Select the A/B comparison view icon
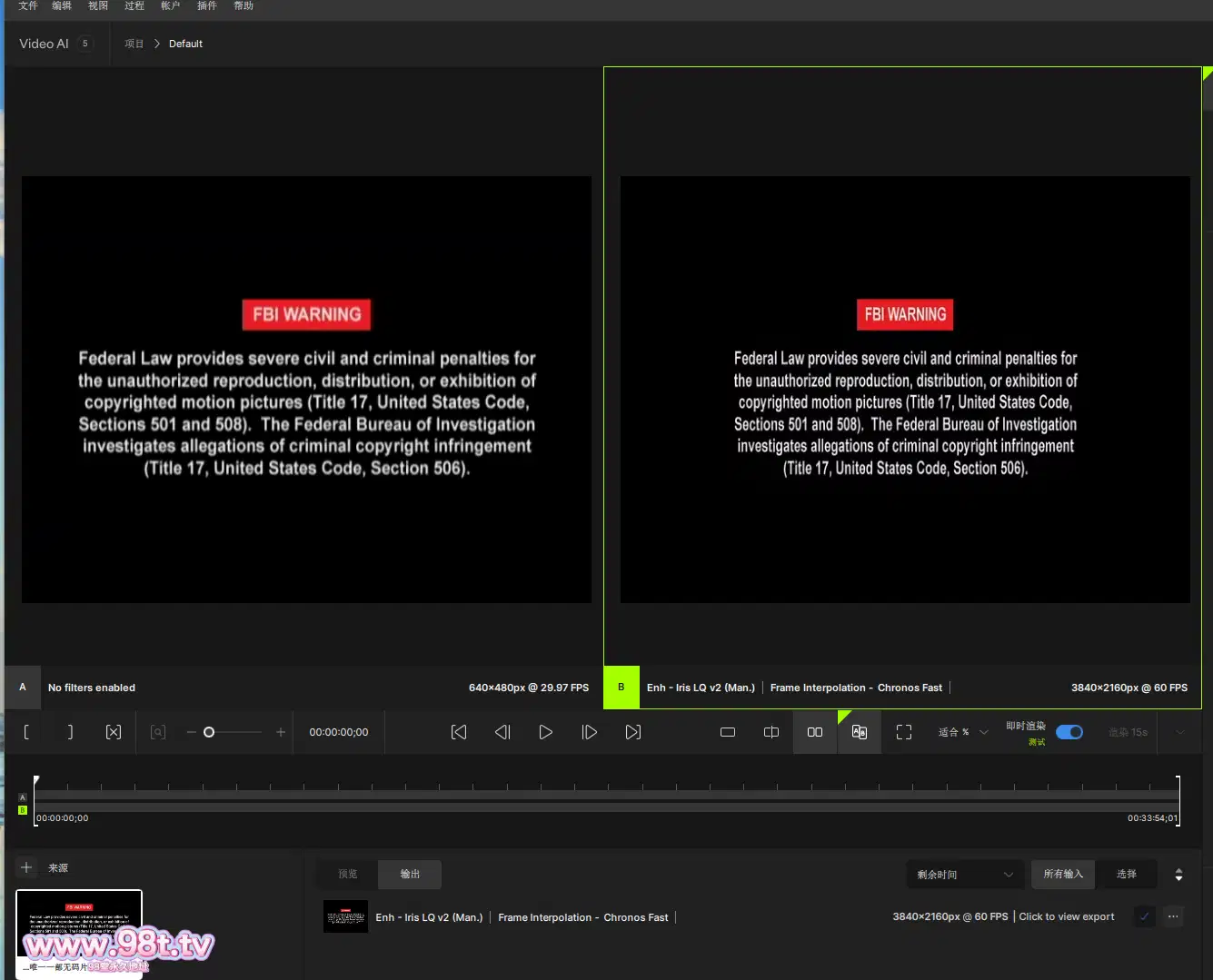1213x980 pixels. 859,732
